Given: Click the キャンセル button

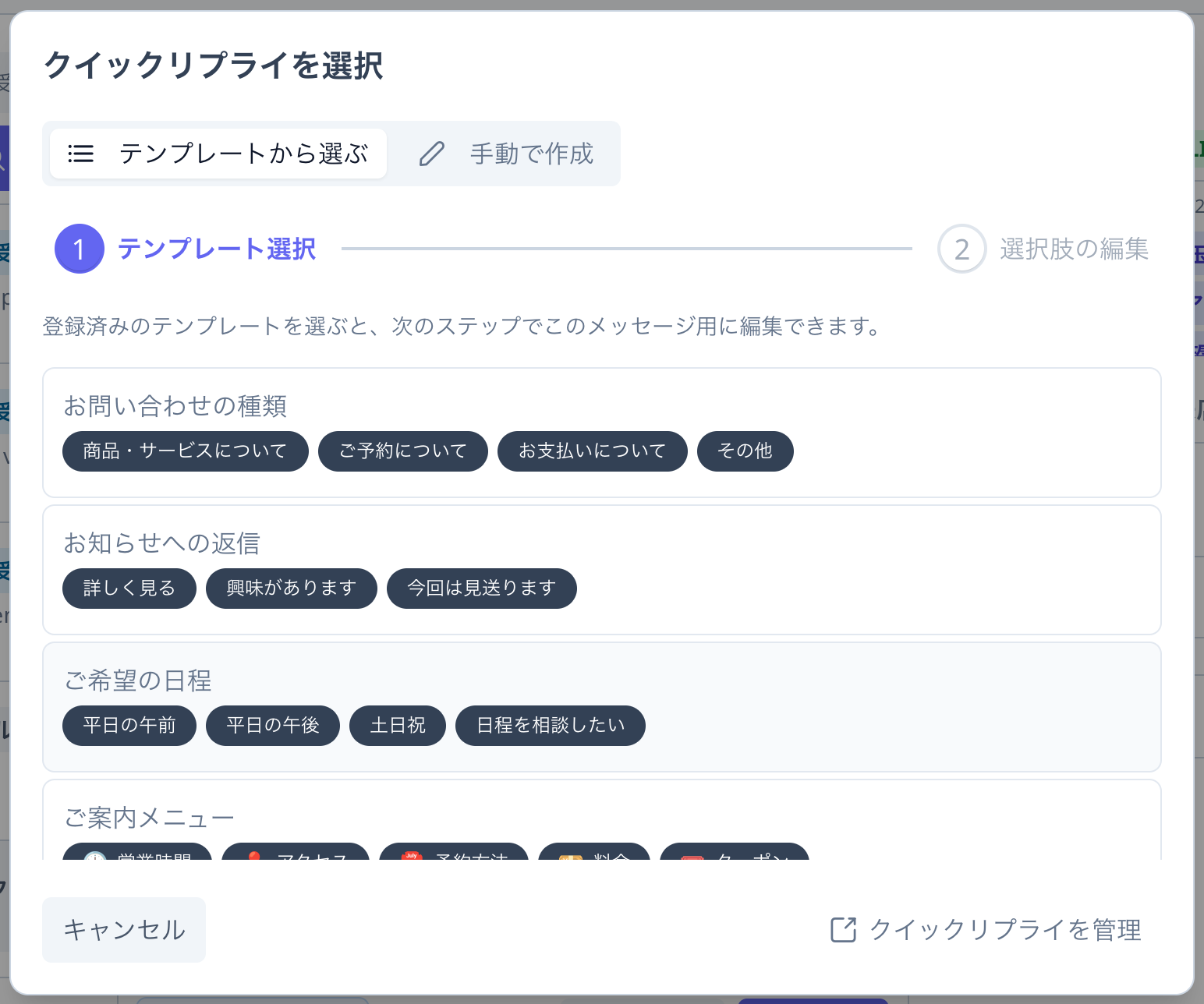Looking at the screenshot, I should coord(124,930).
